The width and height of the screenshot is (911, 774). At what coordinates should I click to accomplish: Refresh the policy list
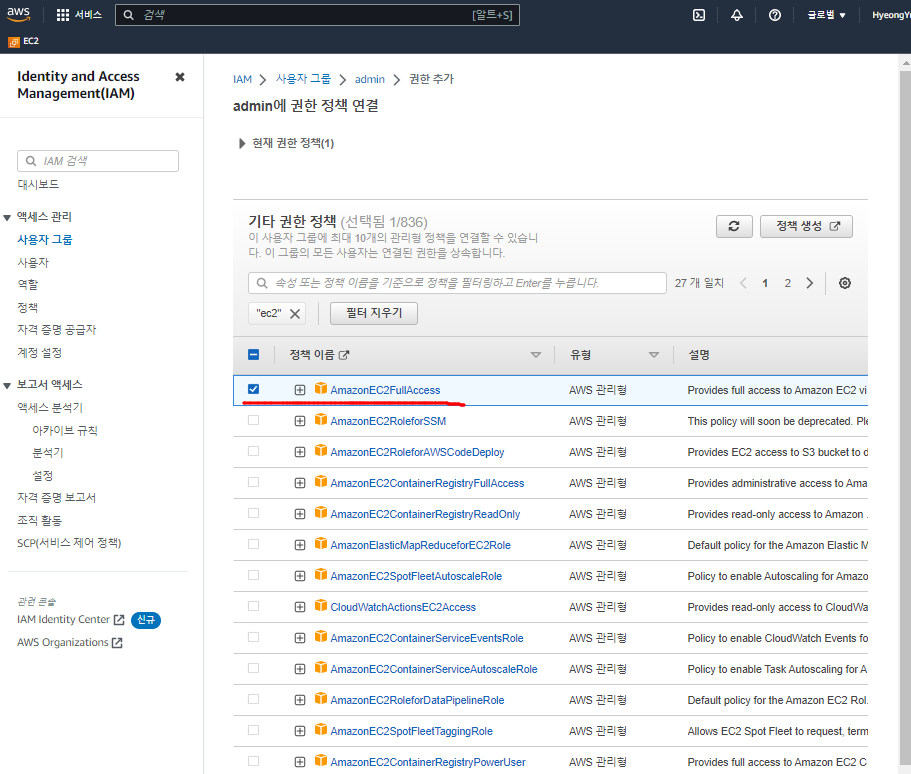click(x=734, y=226)
